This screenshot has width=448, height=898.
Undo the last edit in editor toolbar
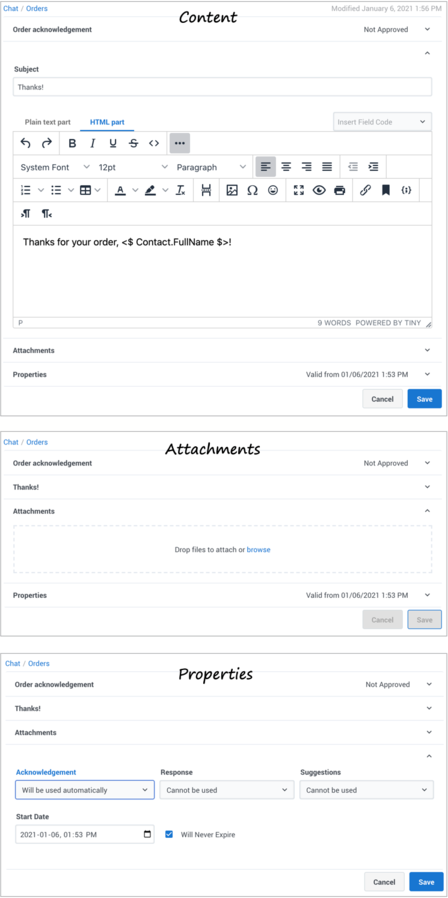click(25, 143)
